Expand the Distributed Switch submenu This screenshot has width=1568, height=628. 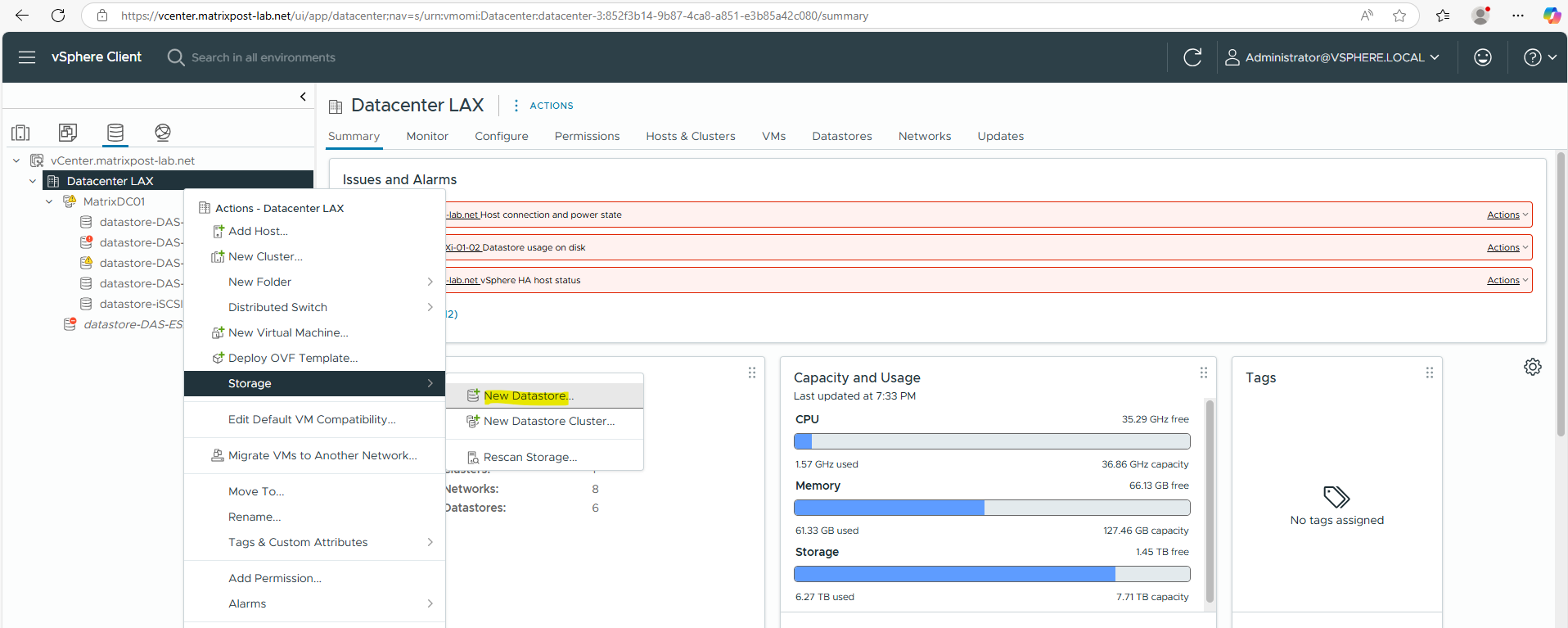point(430,307)
